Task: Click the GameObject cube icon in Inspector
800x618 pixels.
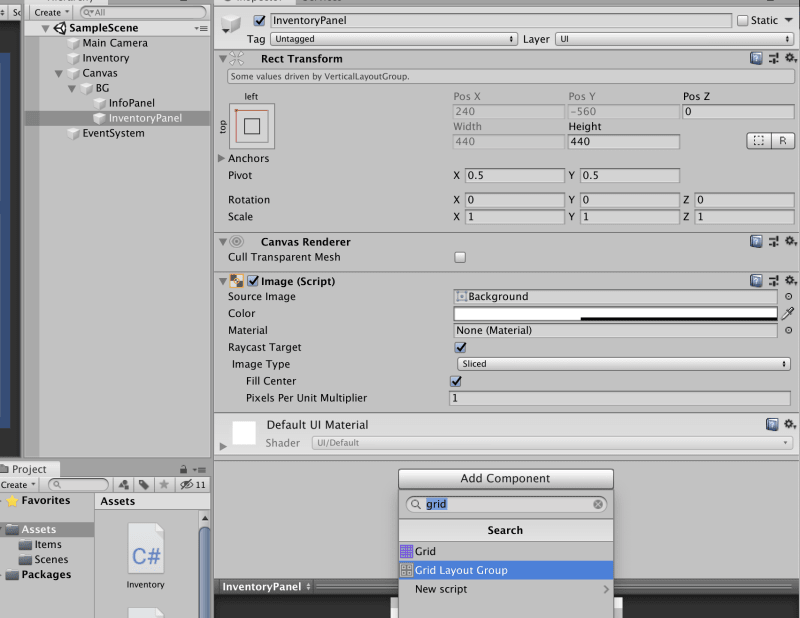Action: 231,23
